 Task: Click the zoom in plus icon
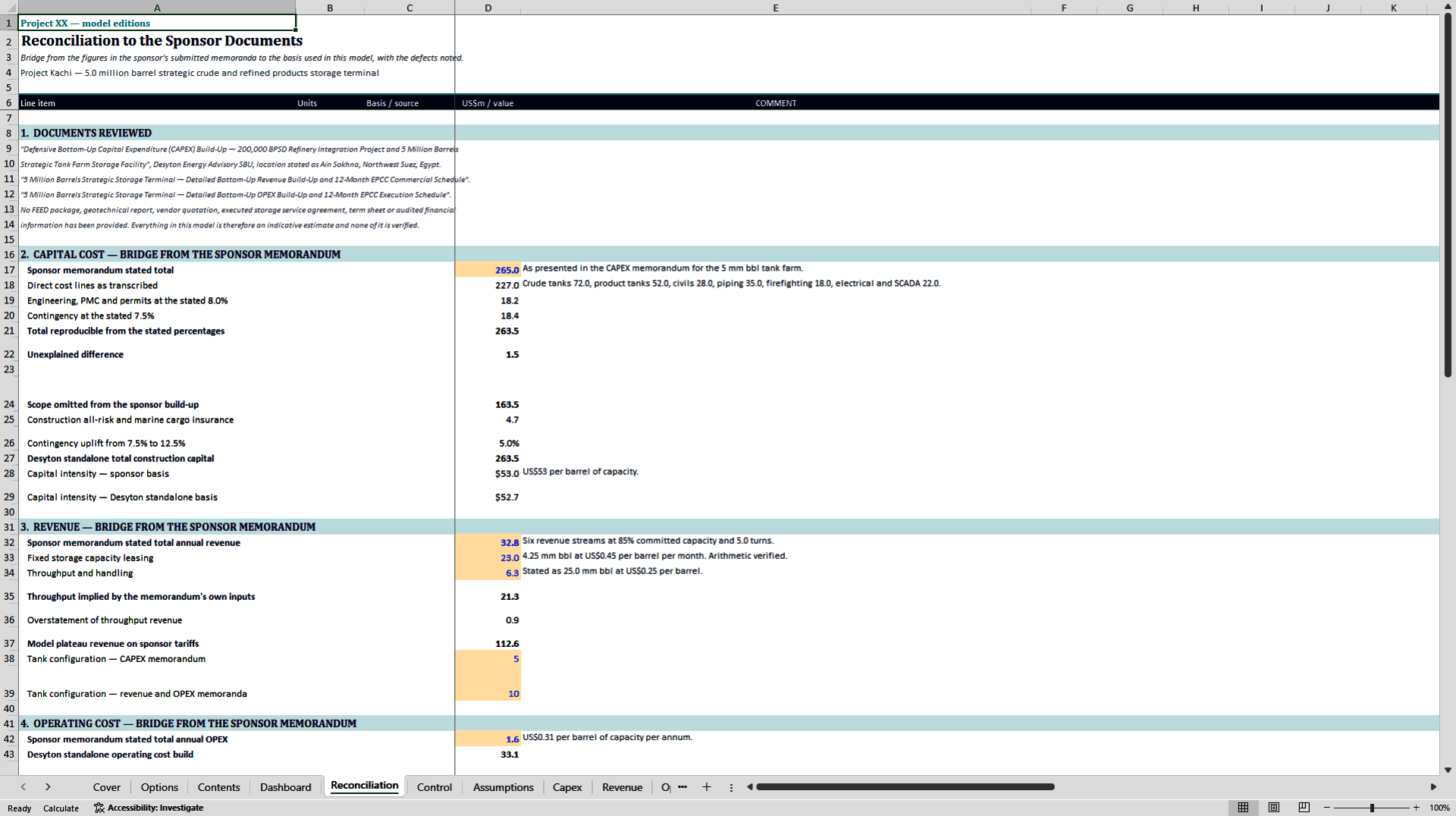[x=1417, y=808]
